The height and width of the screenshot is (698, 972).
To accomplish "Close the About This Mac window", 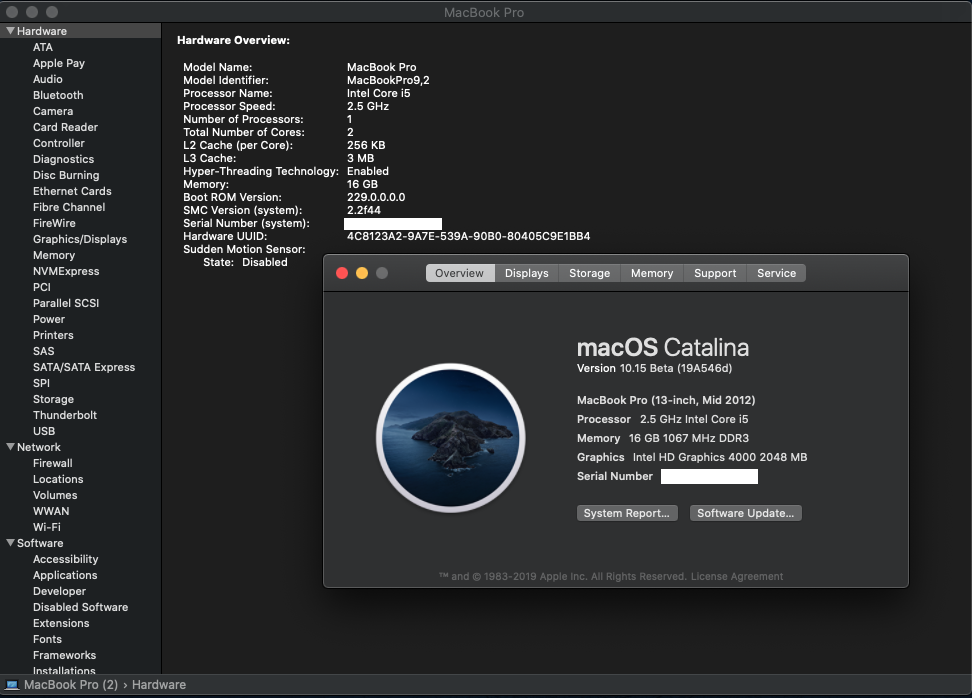I will (342, 273).
